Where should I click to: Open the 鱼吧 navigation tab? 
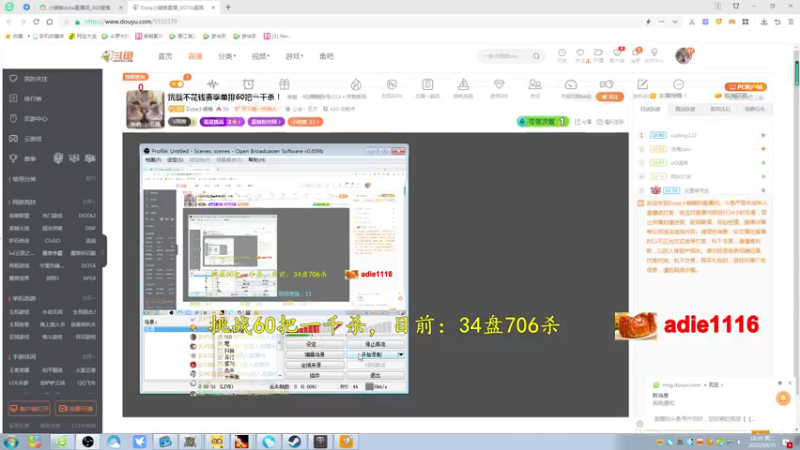coord(327,56)
